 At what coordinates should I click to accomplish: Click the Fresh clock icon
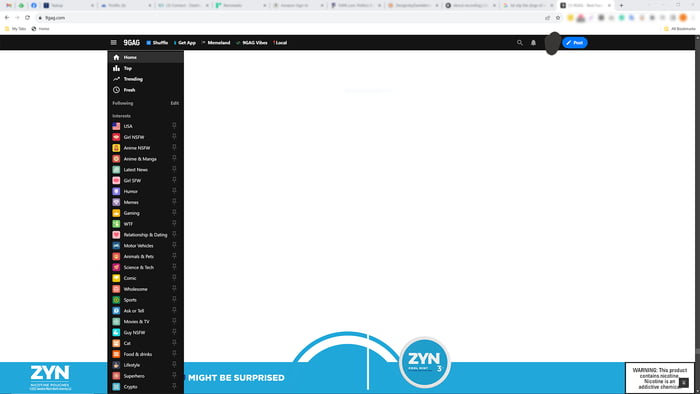point(116,90)
